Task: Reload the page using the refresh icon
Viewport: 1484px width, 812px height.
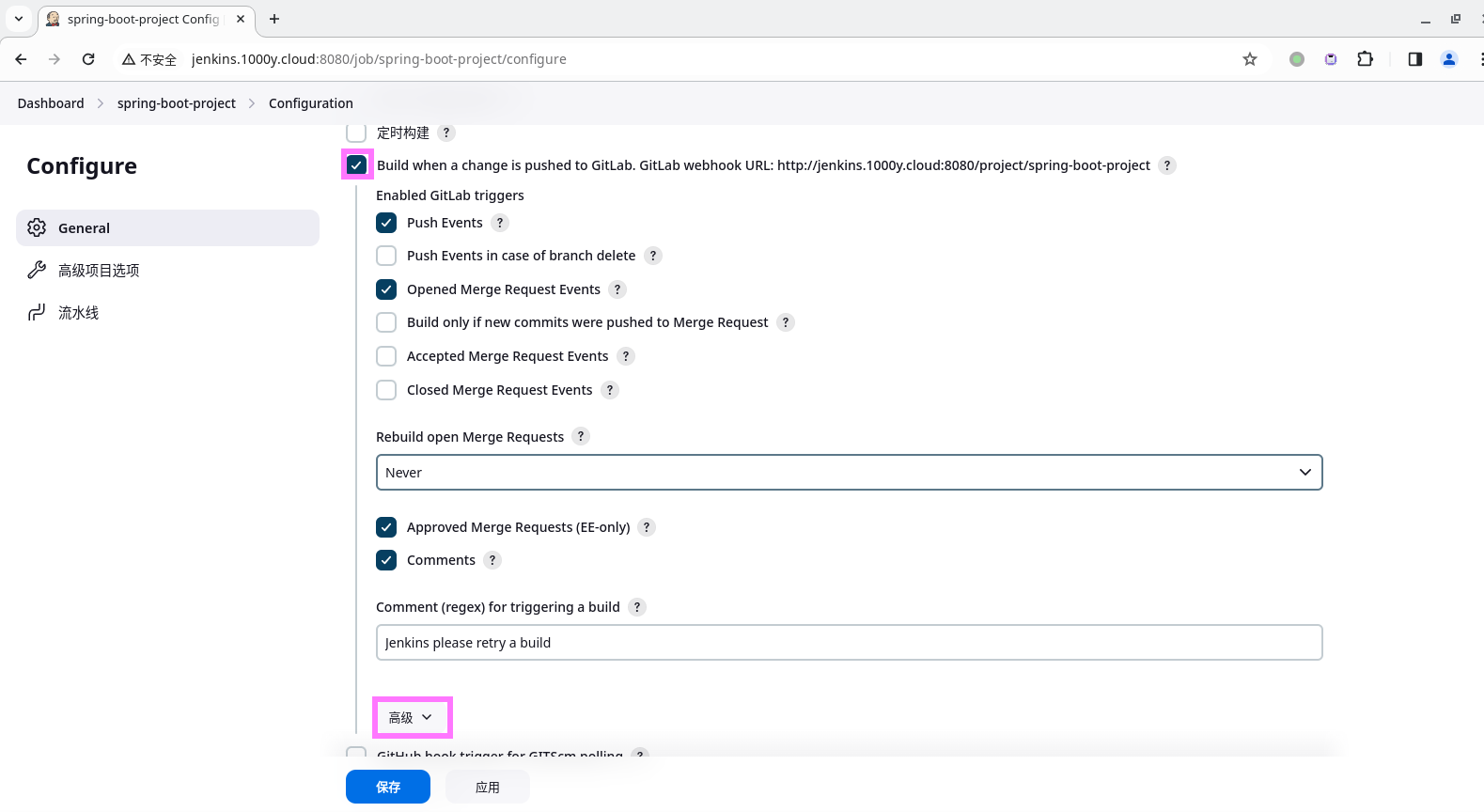Action: (x=88, y=59)
